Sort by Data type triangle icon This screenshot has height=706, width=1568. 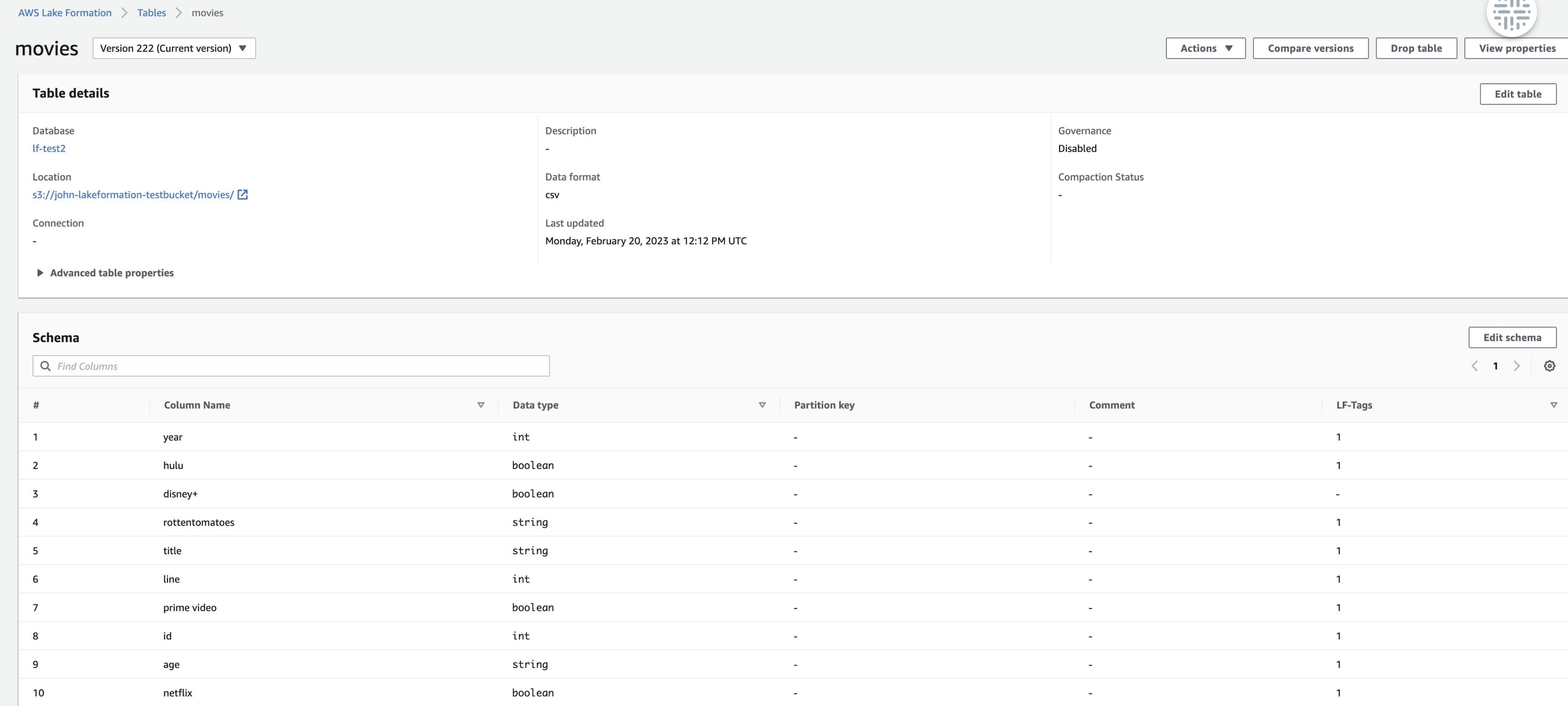click(x=762, y=405)
